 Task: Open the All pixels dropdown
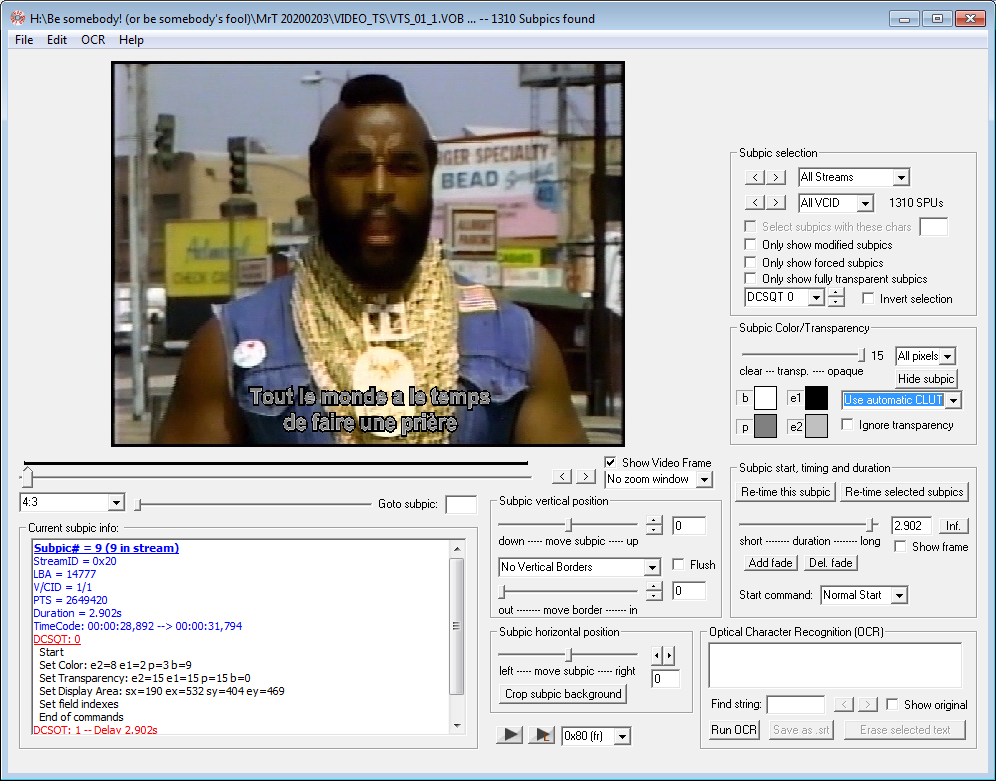point(948,356)
